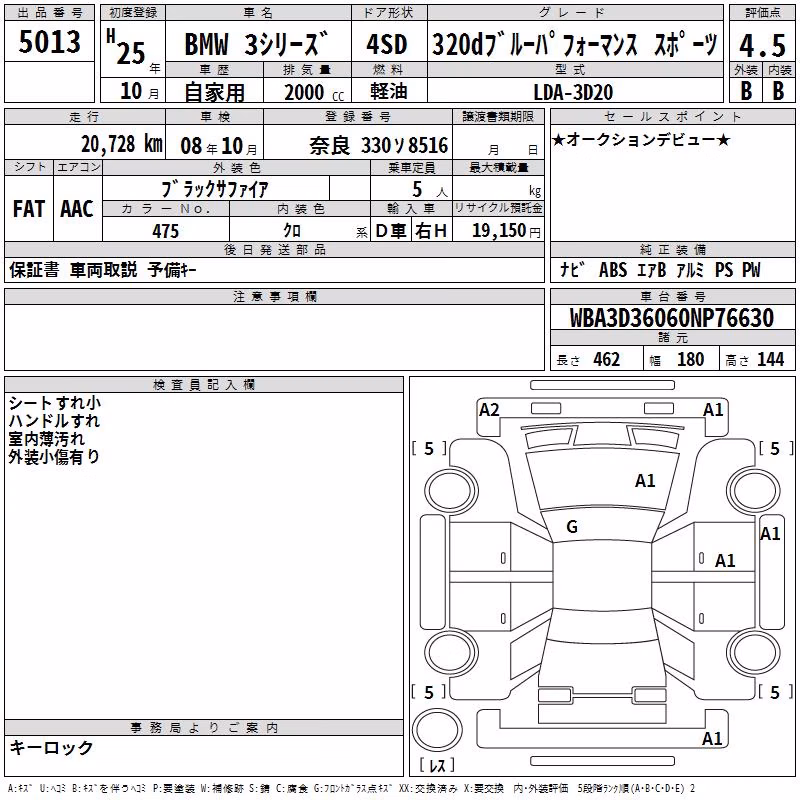
Task: Click the spare tire circle above [レス]
Action: (437, 729)
